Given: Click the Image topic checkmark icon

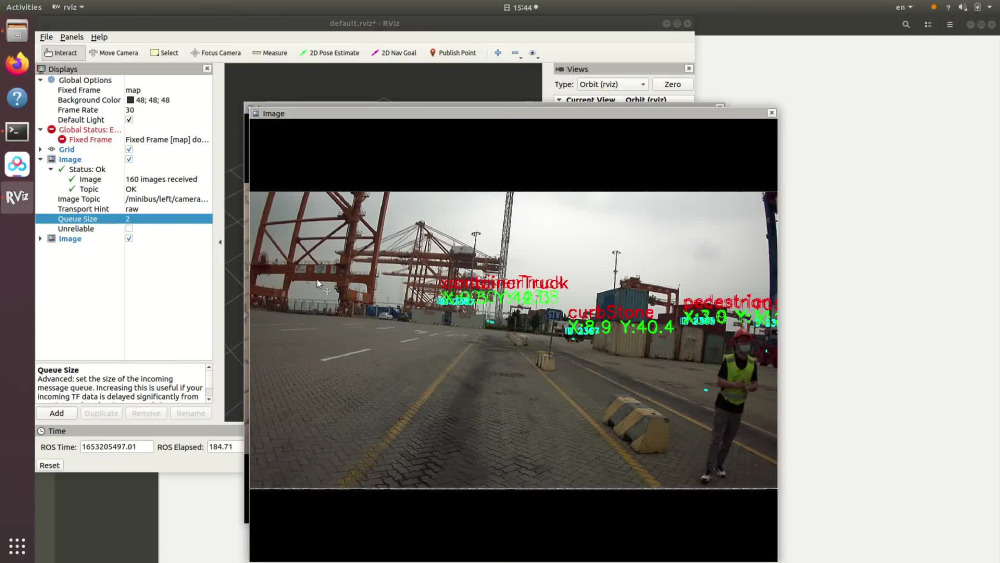Looking at the screenshot, I should pos(72,179).
